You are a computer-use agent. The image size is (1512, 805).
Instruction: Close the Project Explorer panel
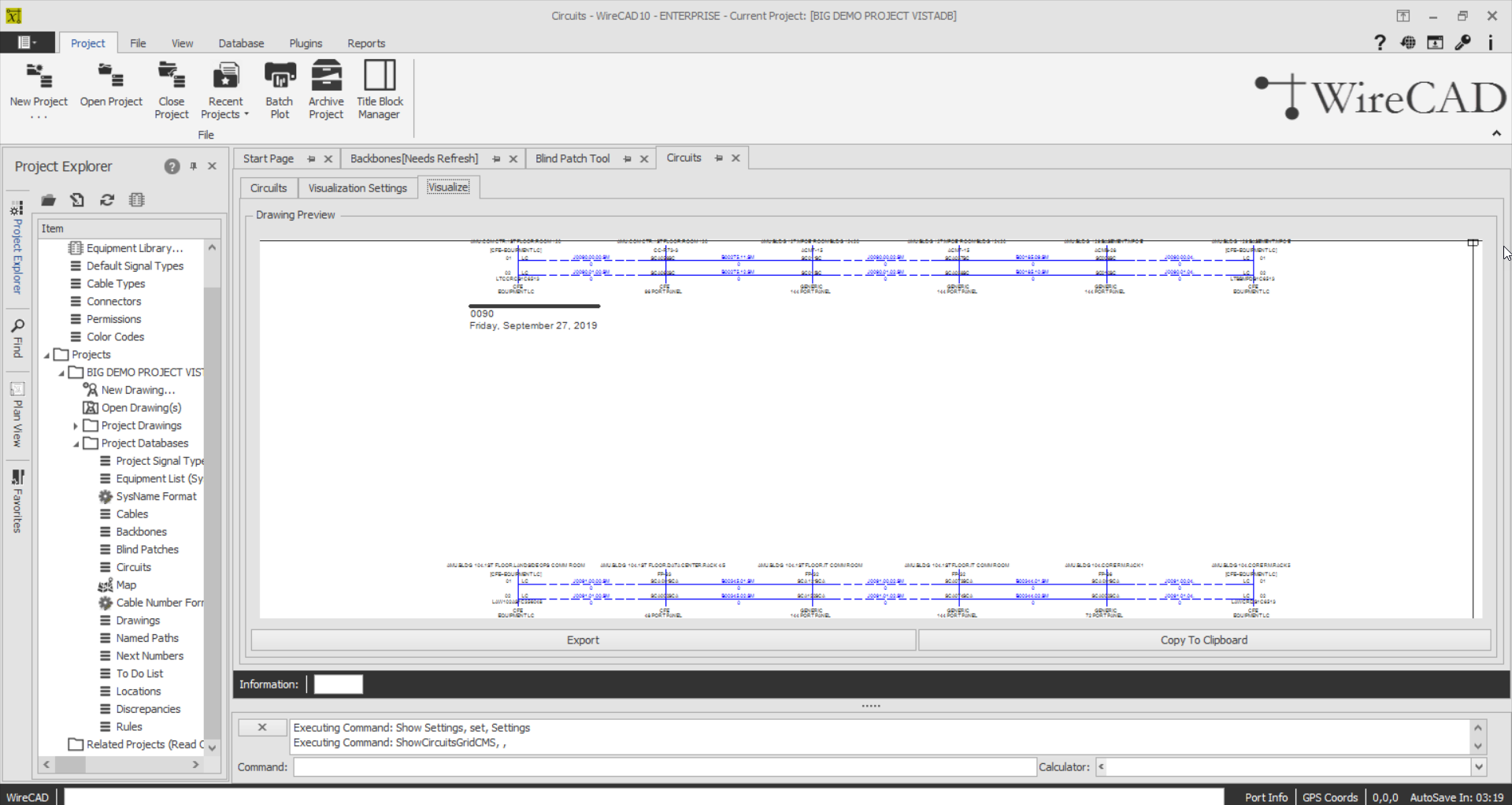tap(212, 166)
